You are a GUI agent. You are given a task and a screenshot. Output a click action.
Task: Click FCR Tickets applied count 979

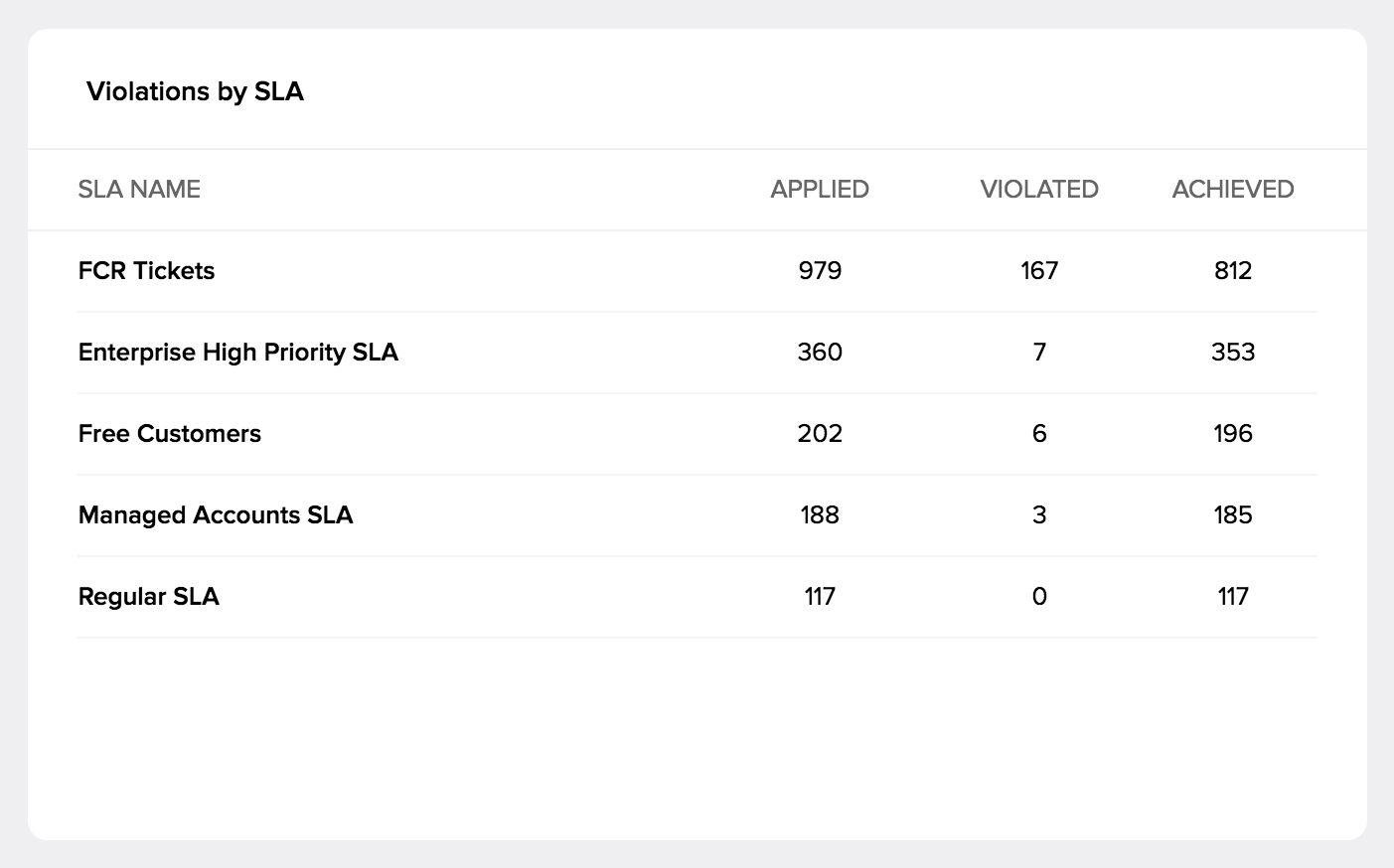820,270
